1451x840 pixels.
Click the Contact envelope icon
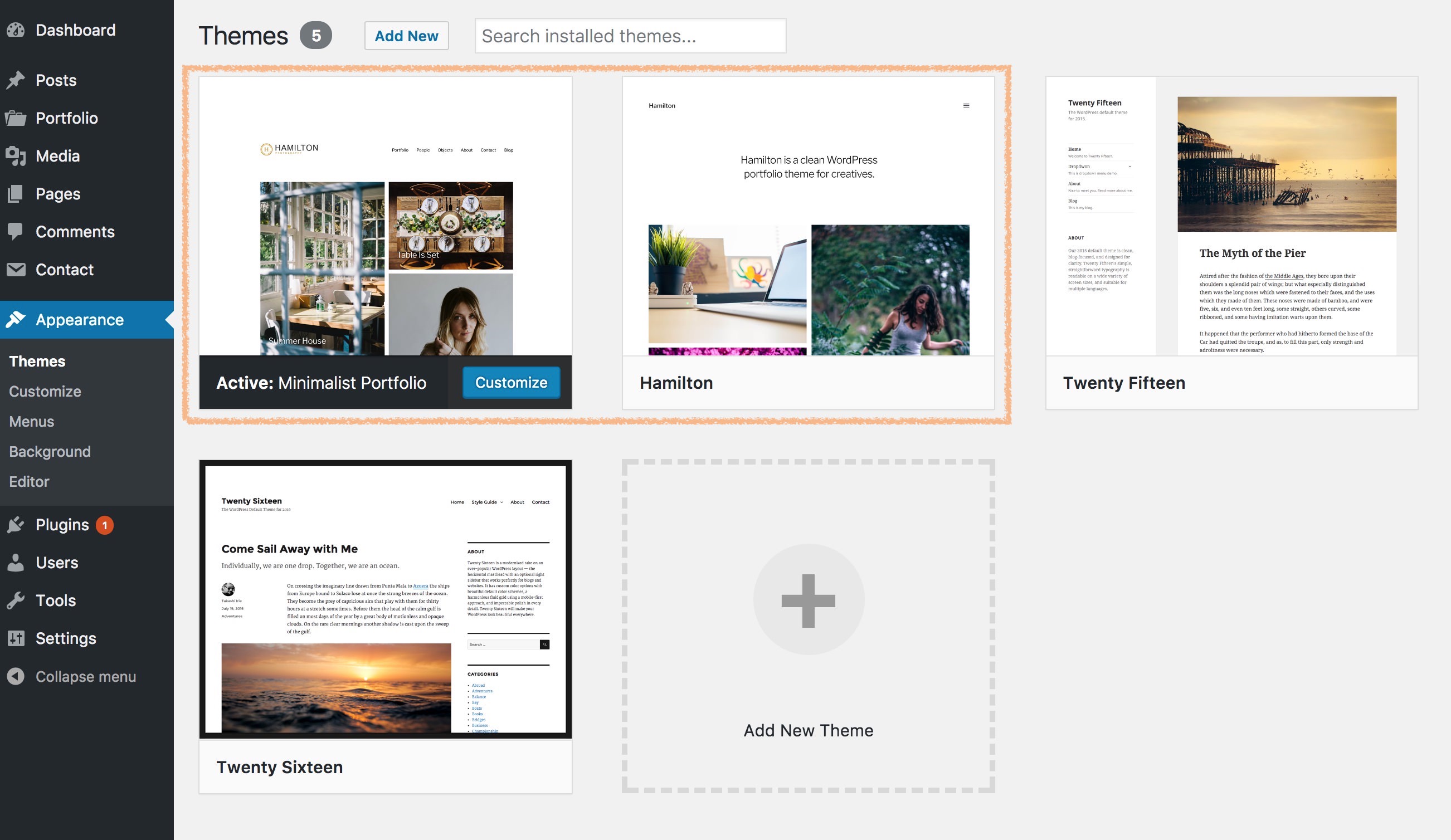click(x=16, y=270)
